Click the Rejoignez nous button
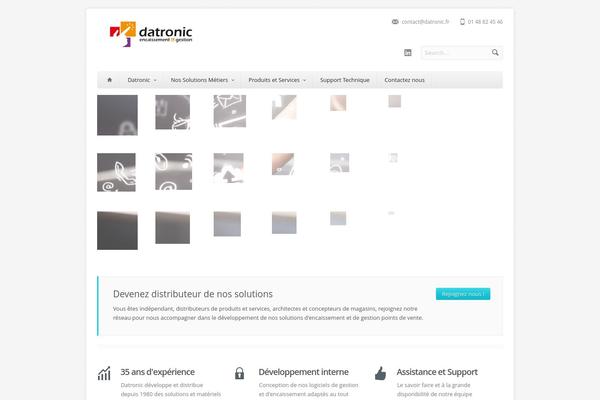Image resolution: width=600 pixels, height=400 pixels. (463, 294)
